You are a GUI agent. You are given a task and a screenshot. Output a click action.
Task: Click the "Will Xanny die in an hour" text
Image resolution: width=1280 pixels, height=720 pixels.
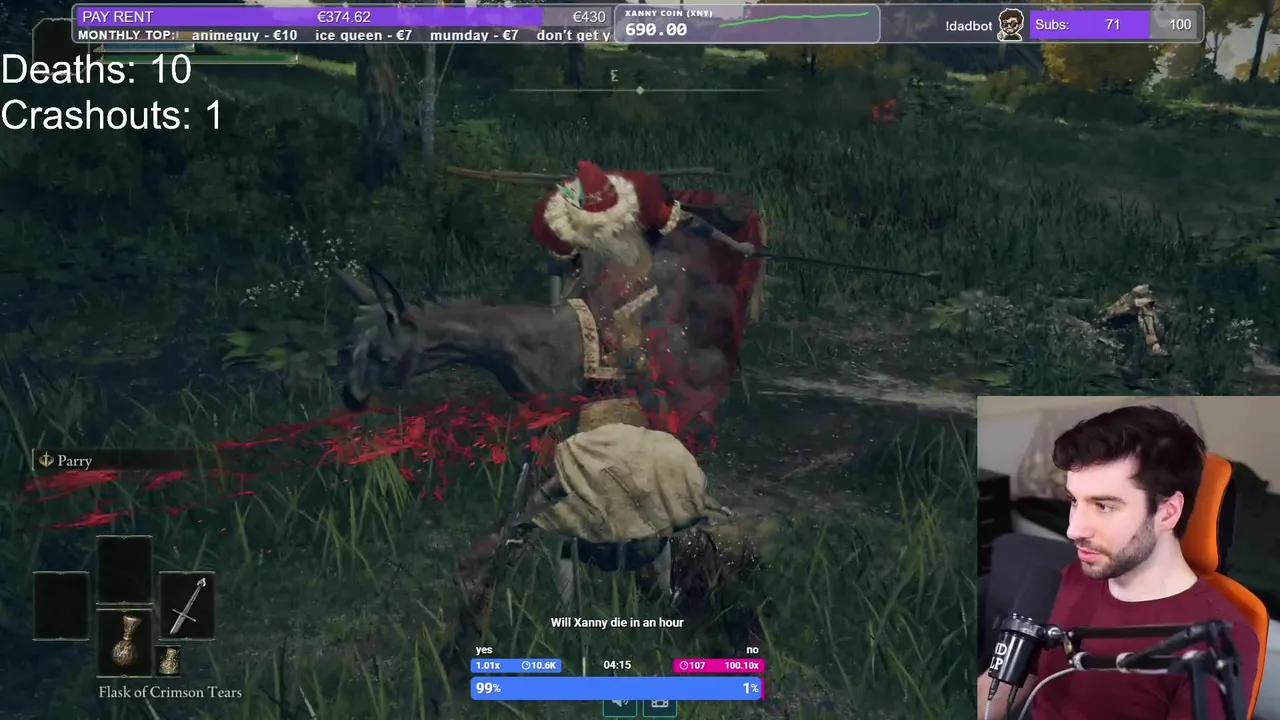[x=617, y=622]
